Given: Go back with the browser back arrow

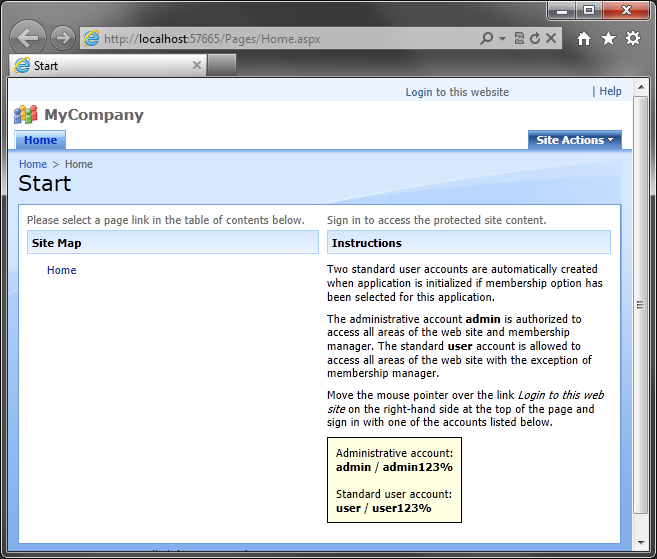Looking at the screenshot, I should 28,38.
